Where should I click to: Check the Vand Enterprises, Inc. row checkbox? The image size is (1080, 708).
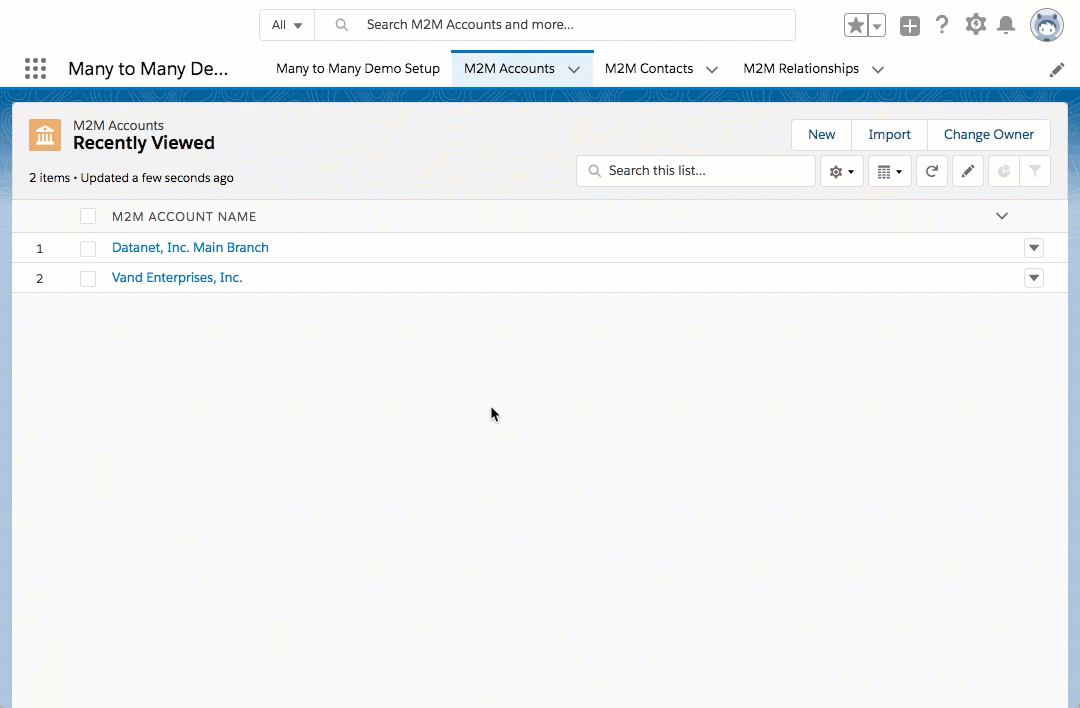point(87,278)
